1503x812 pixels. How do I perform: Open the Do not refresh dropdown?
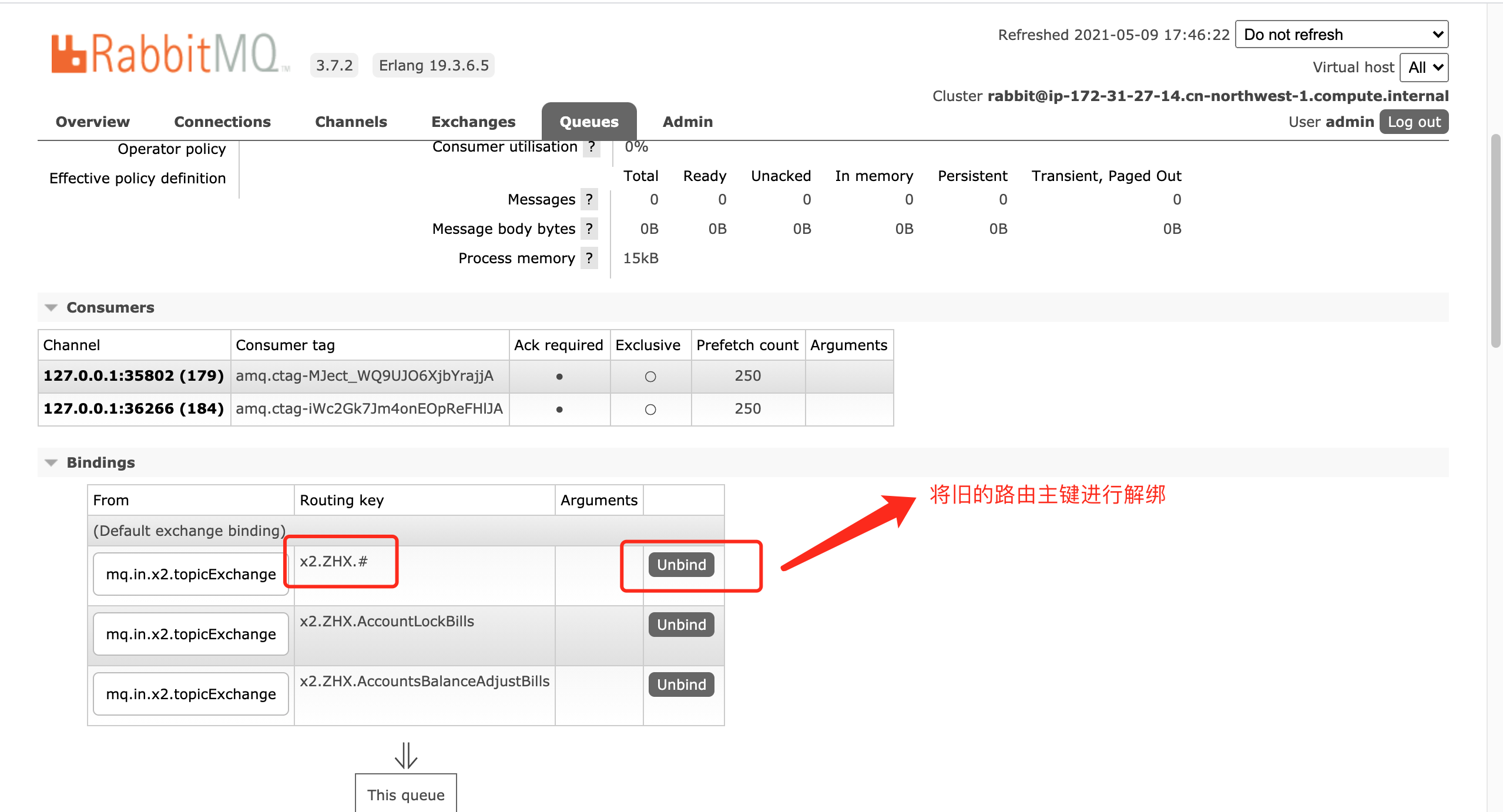1341,34
